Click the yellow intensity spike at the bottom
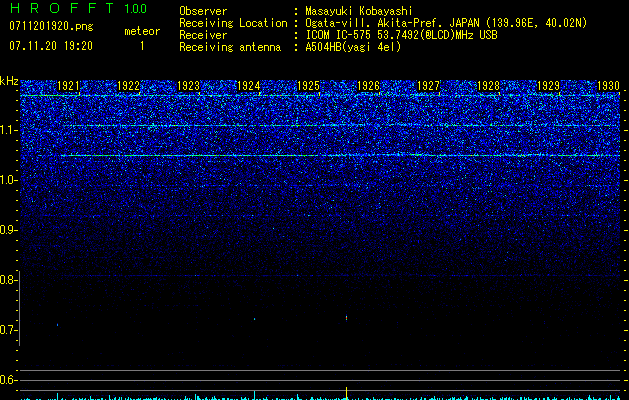 [346, 393]
